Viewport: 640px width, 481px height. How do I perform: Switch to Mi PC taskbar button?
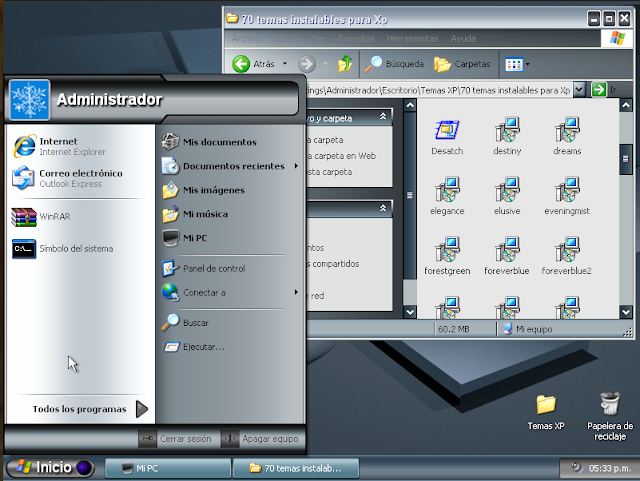(168, 468)
